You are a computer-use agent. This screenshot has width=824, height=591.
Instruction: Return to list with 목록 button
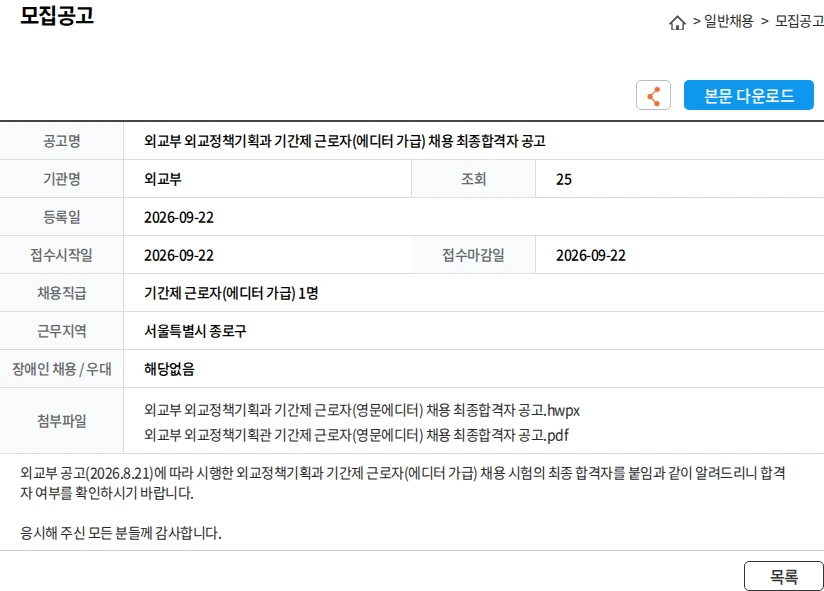(x=784, y=576)
